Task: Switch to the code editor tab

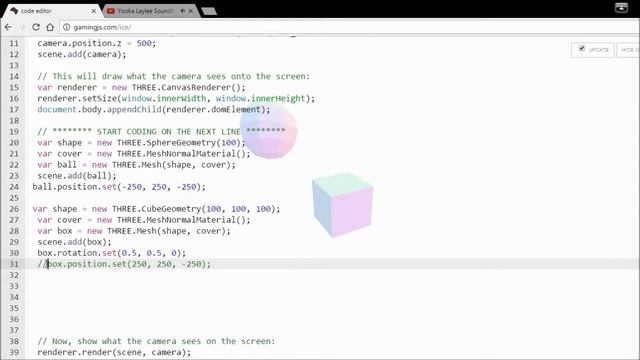Action: (51, 11)
